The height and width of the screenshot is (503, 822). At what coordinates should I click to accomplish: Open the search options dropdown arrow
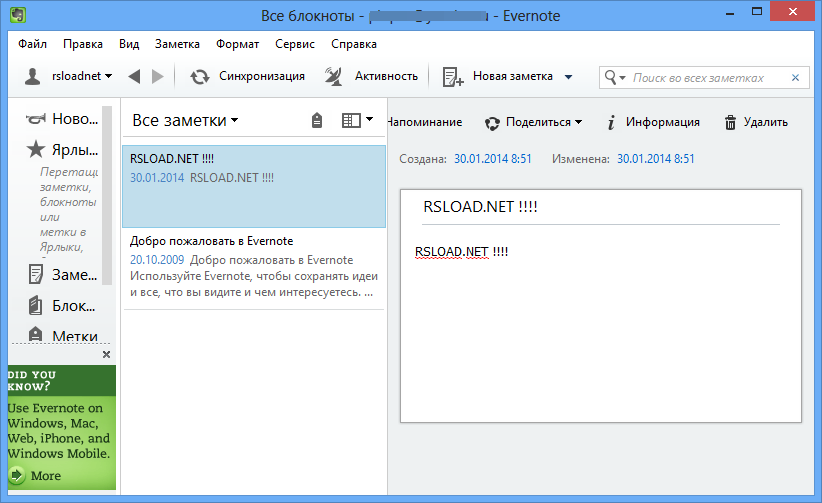tap(623, 78)
